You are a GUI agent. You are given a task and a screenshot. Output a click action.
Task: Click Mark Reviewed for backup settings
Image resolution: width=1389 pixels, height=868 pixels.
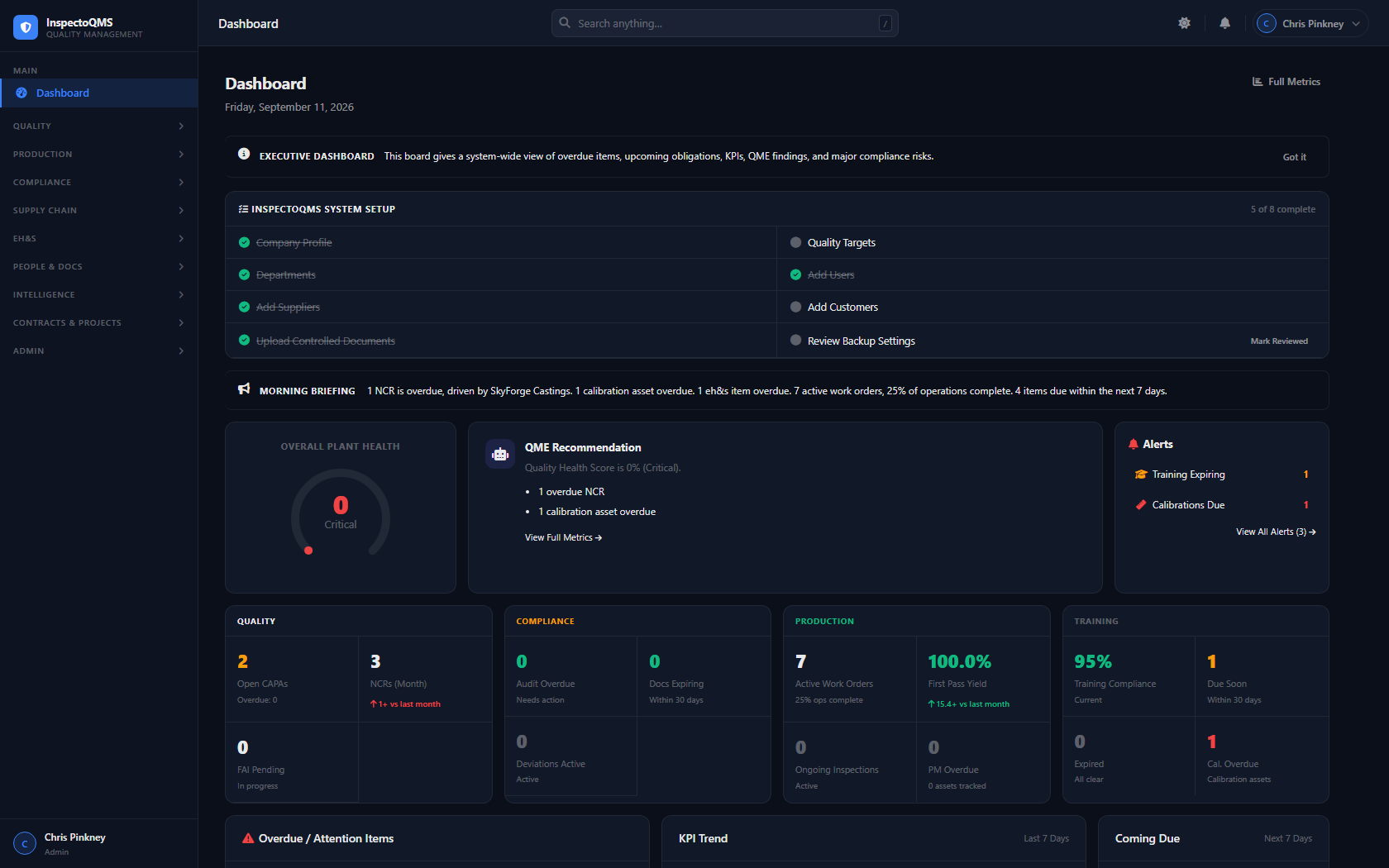click(1279, 341)
